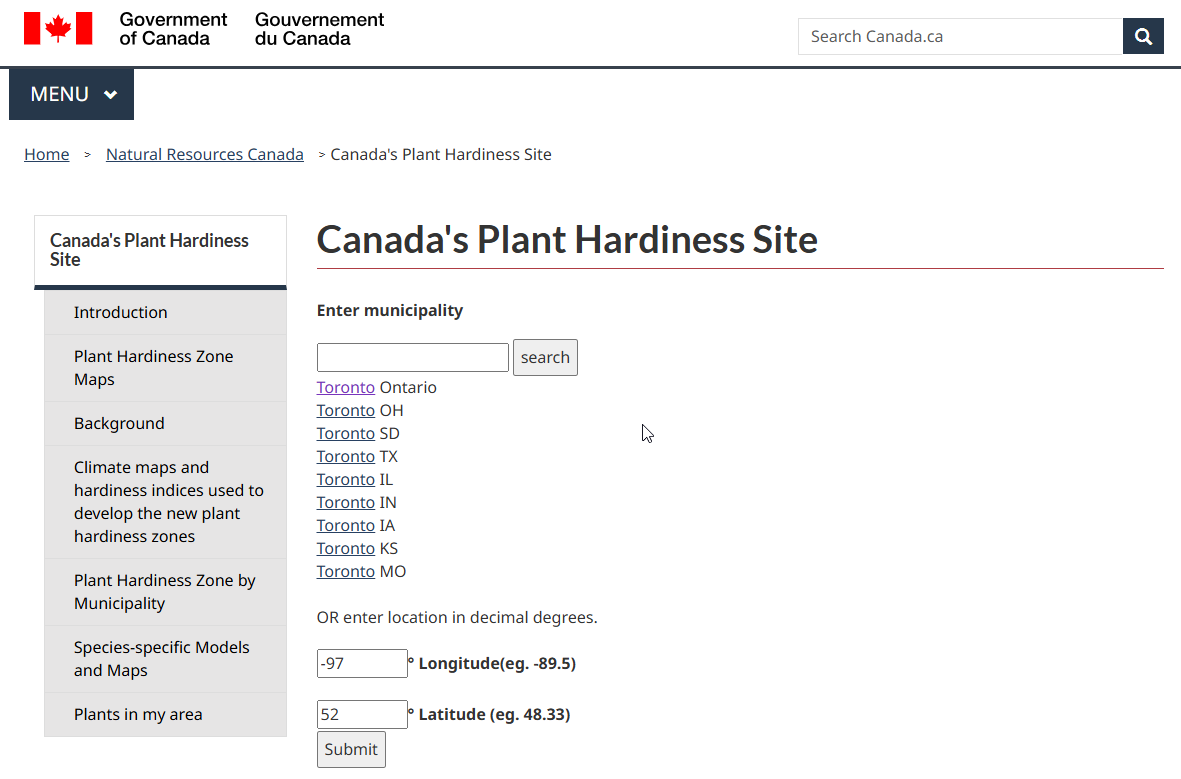Screen dimensions: 1181x779
Task: Click the Latitude input field
Action: 362,714
